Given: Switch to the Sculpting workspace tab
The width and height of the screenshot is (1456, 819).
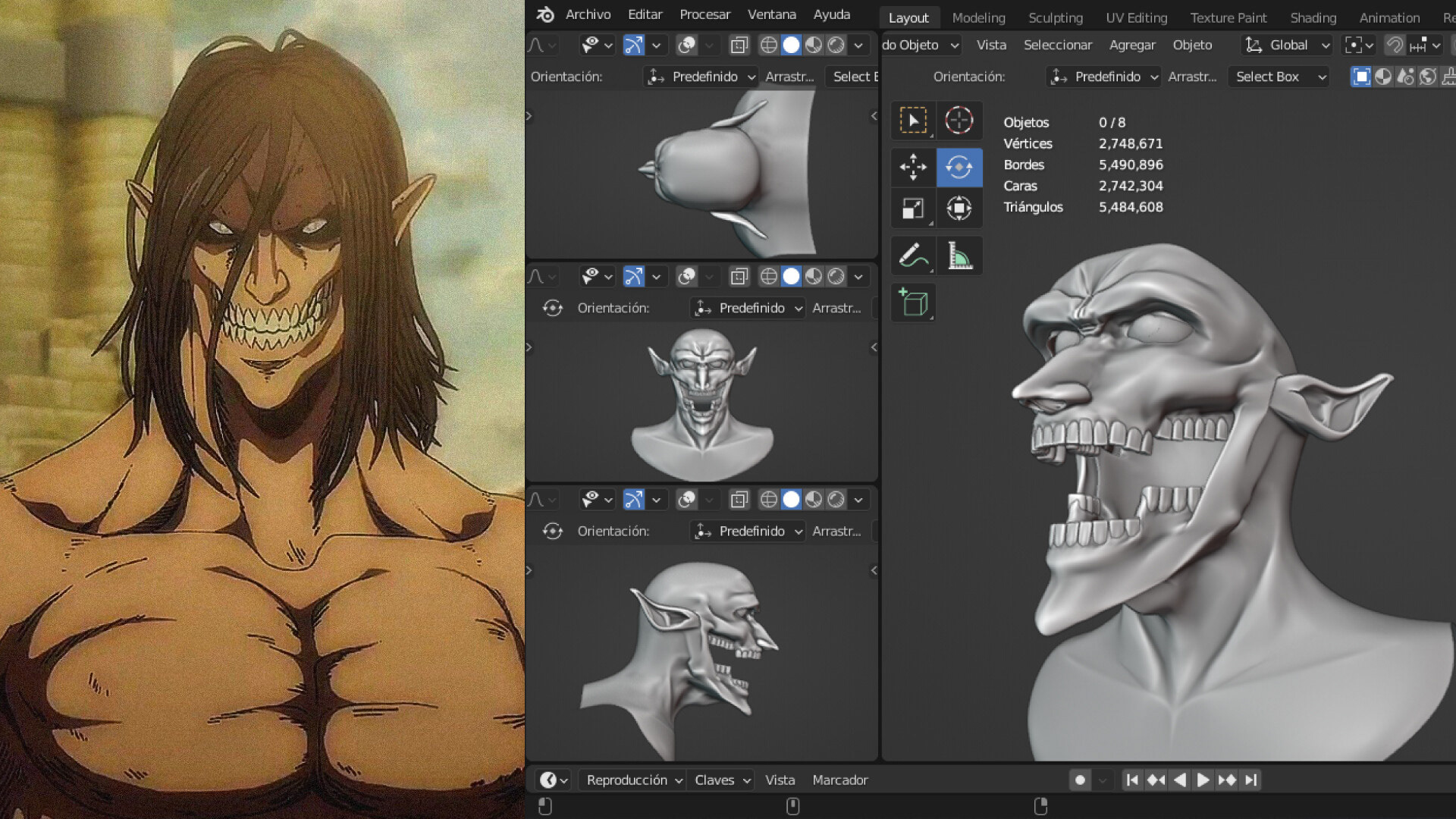Looking at the screenshot, I should point(1055,17).
